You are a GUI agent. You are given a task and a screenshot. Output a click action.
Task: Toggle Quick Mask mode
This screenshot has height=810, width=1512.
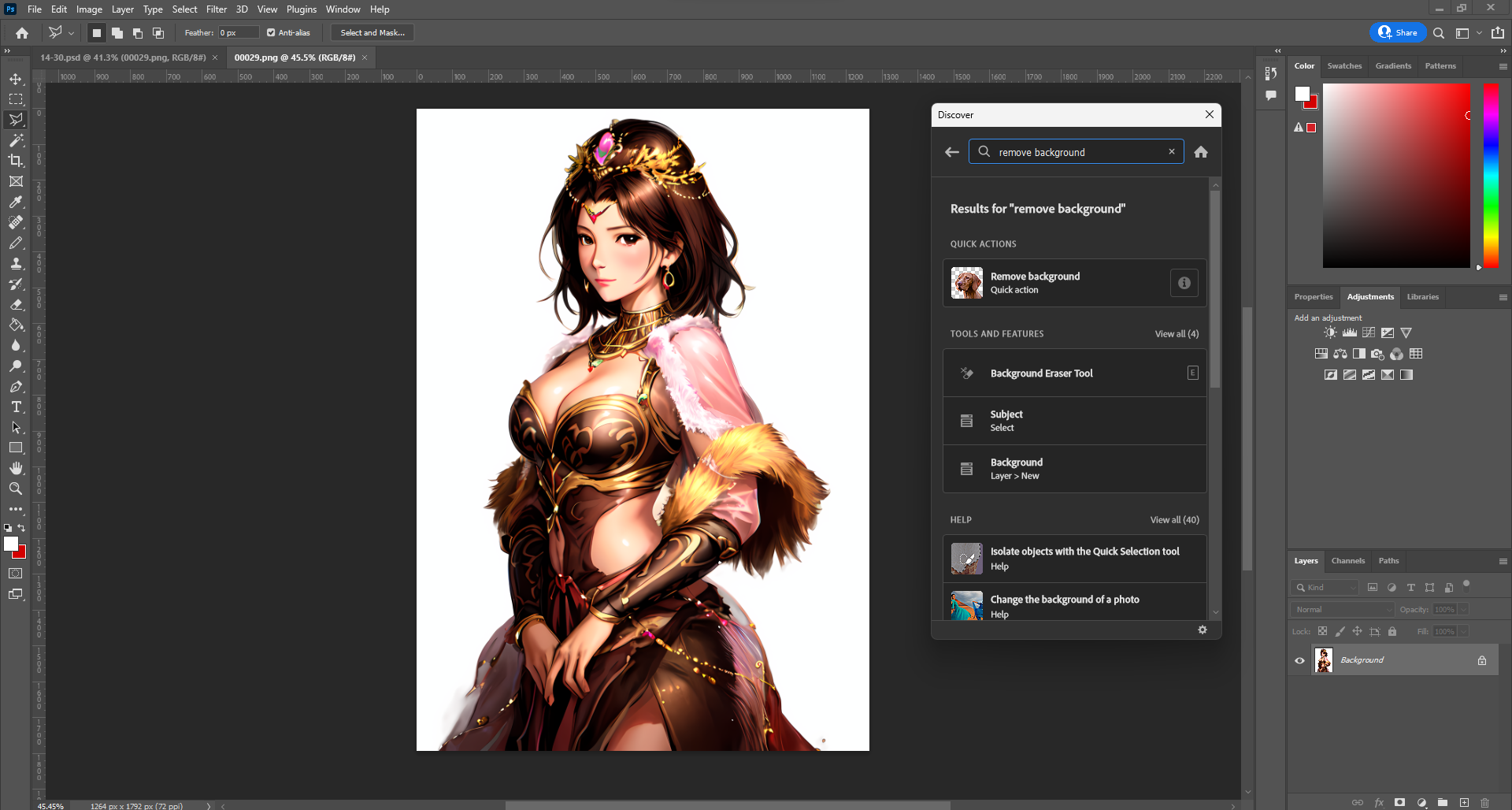point(16,573)
